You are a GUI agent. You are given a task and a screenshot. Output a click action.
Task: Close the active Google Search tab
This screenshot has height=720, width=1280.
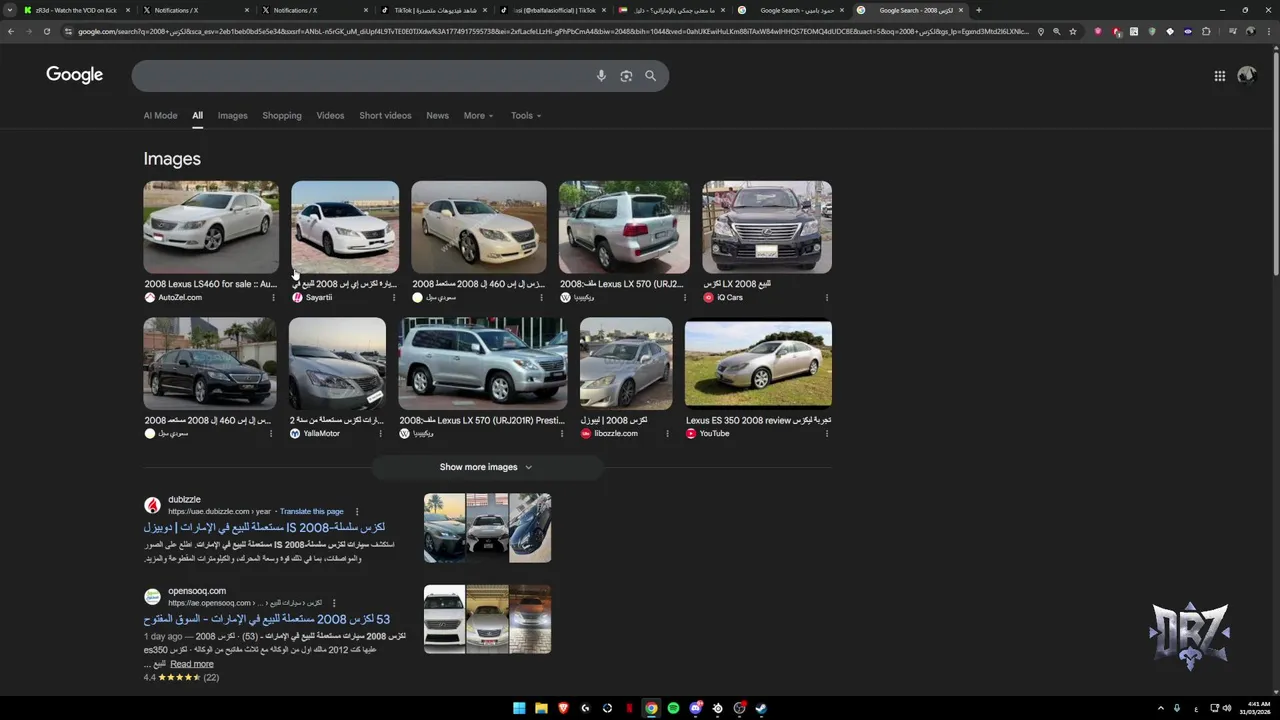961,10
